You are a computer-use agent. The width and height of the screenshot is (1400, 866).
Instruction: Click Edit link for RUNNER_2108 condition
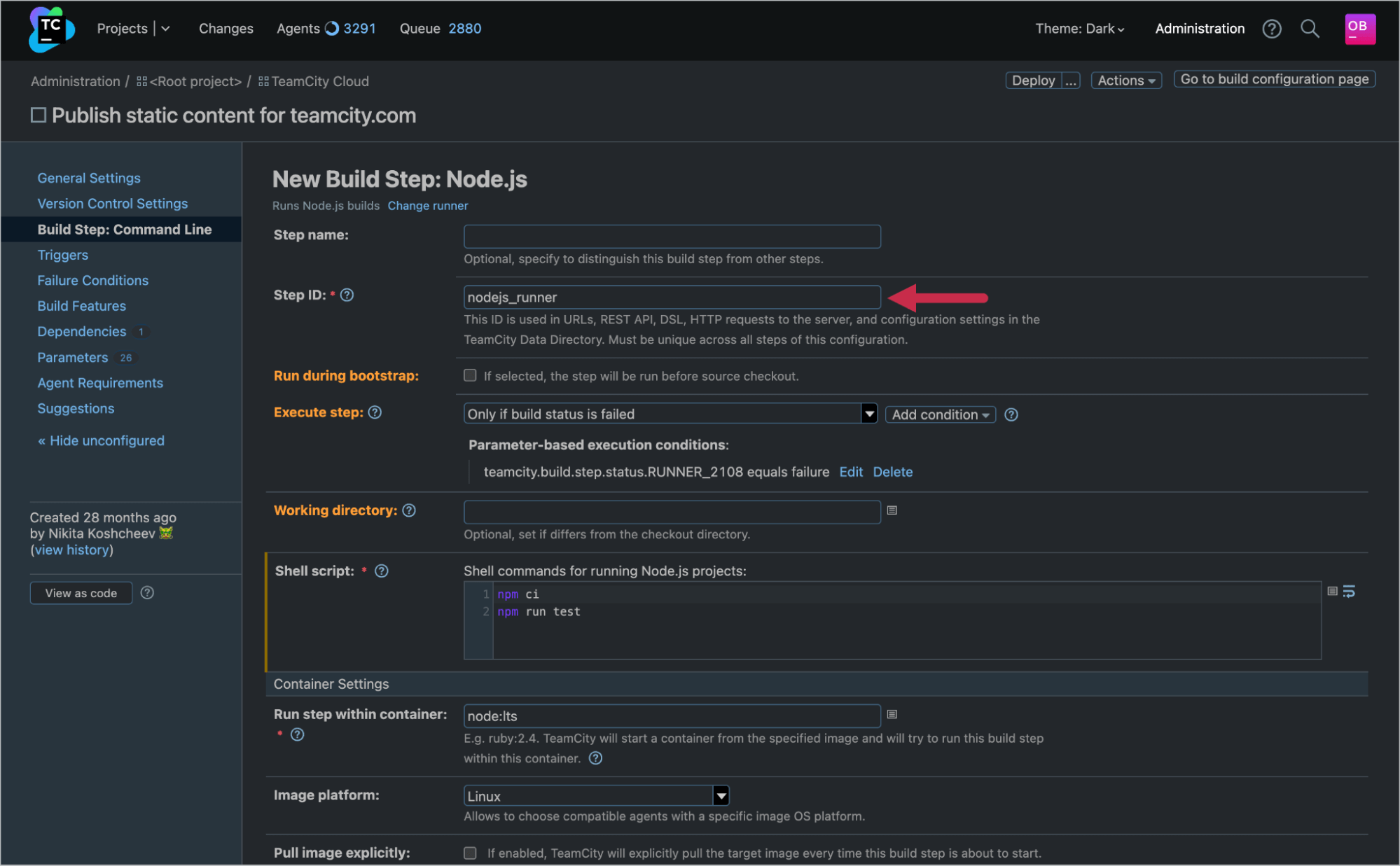[851, 472]
